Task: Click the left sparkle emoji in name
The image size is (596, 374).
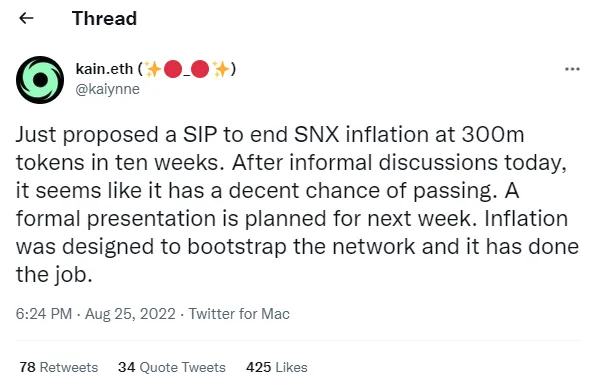Action: 154,69
